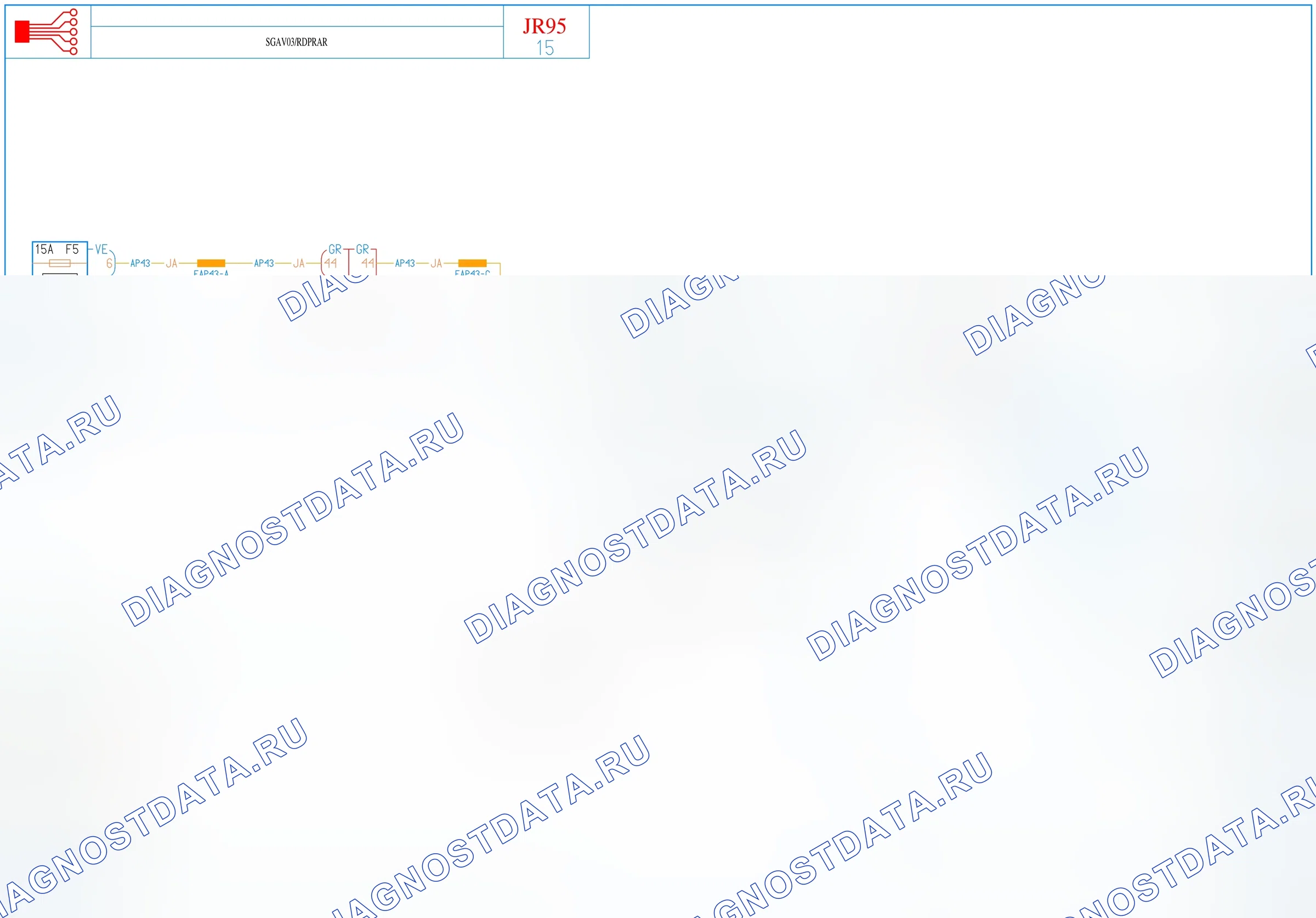Image resolution: width=1316 pixels, height=918 pixels.
Task: Click the VE connector color label
Action: tap(101, 250)
